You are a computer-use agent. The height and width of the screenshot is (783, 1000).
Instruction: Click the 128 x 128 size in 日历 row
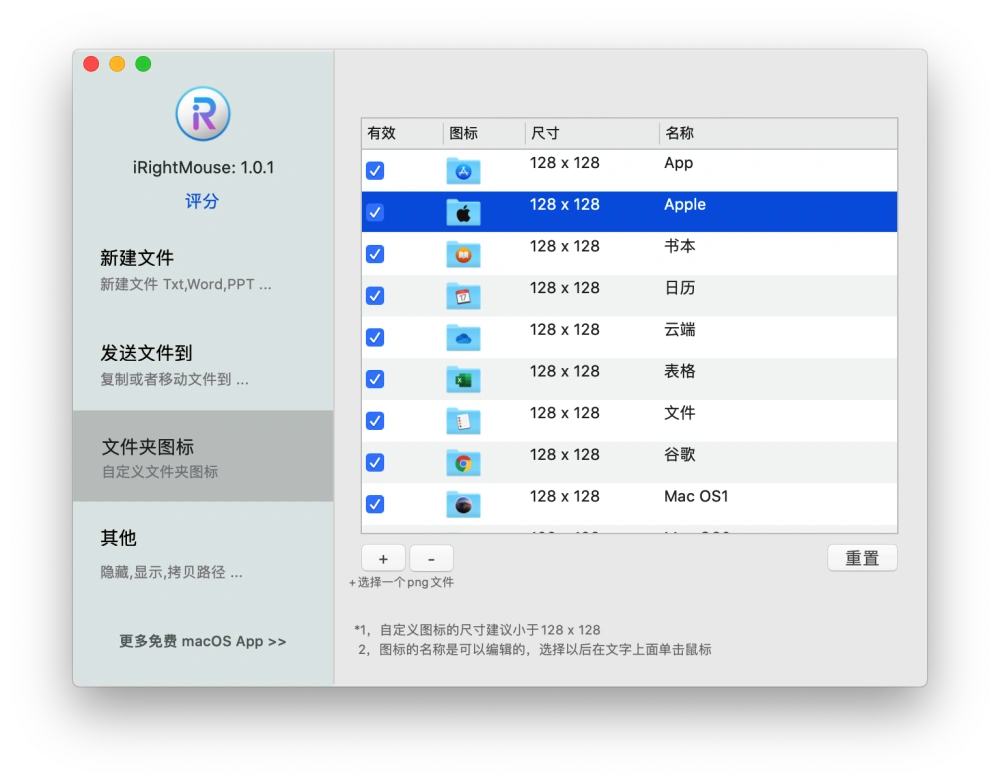[564, 288]
